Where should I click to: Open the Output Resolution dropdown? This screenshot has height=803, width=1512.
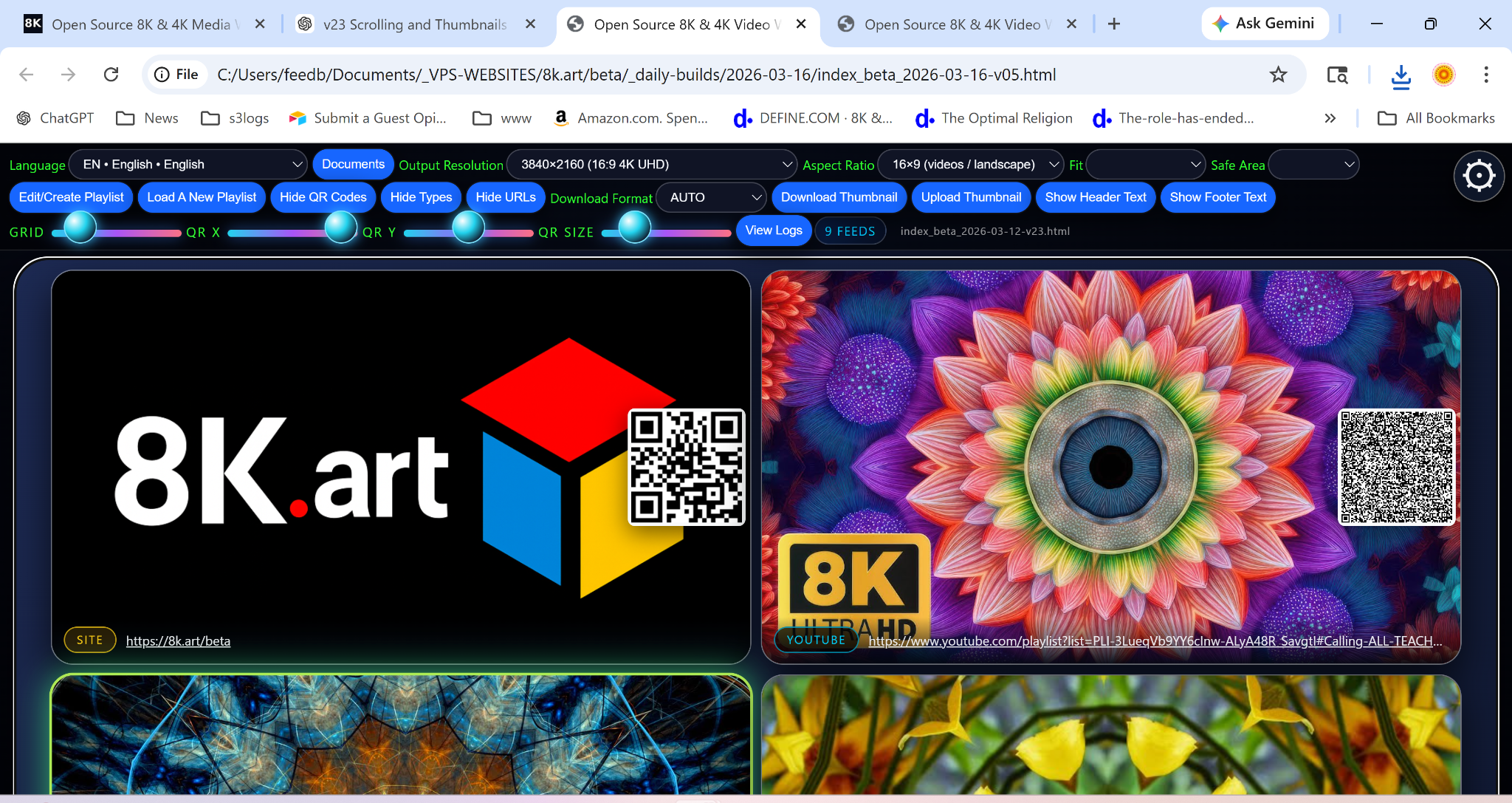click(652, 165)
